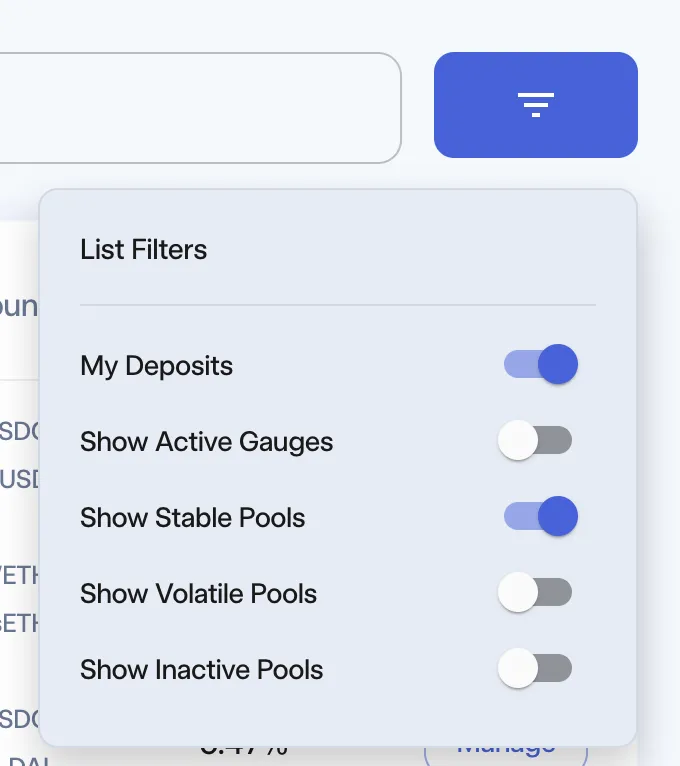Click the partially hidden column header behind panel
The width and height of the screenshot is (680, 766).
pyautogui.click(x=19, y=307)
